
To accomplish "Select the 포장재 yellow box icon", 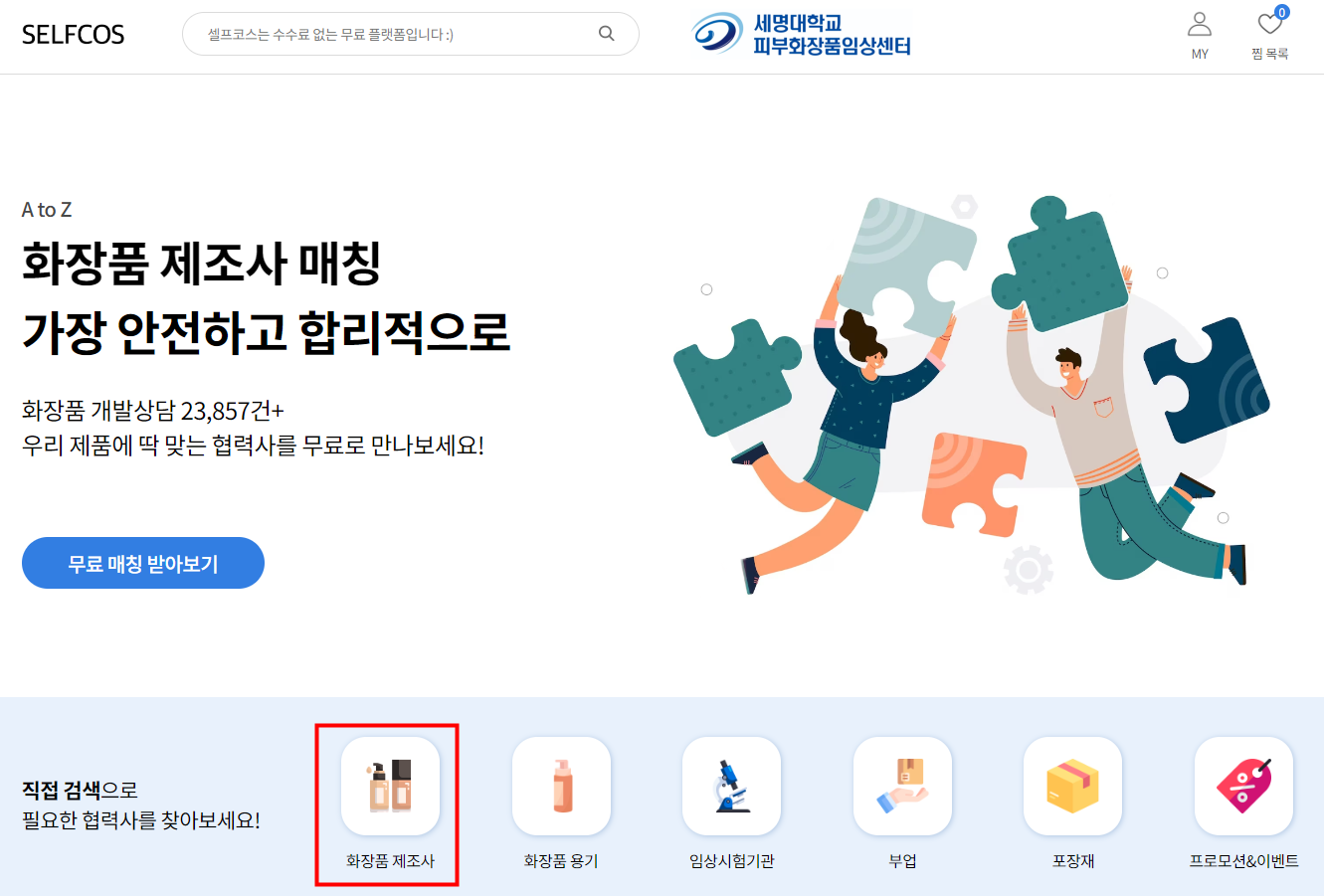I will click(x=1072, y=786).
